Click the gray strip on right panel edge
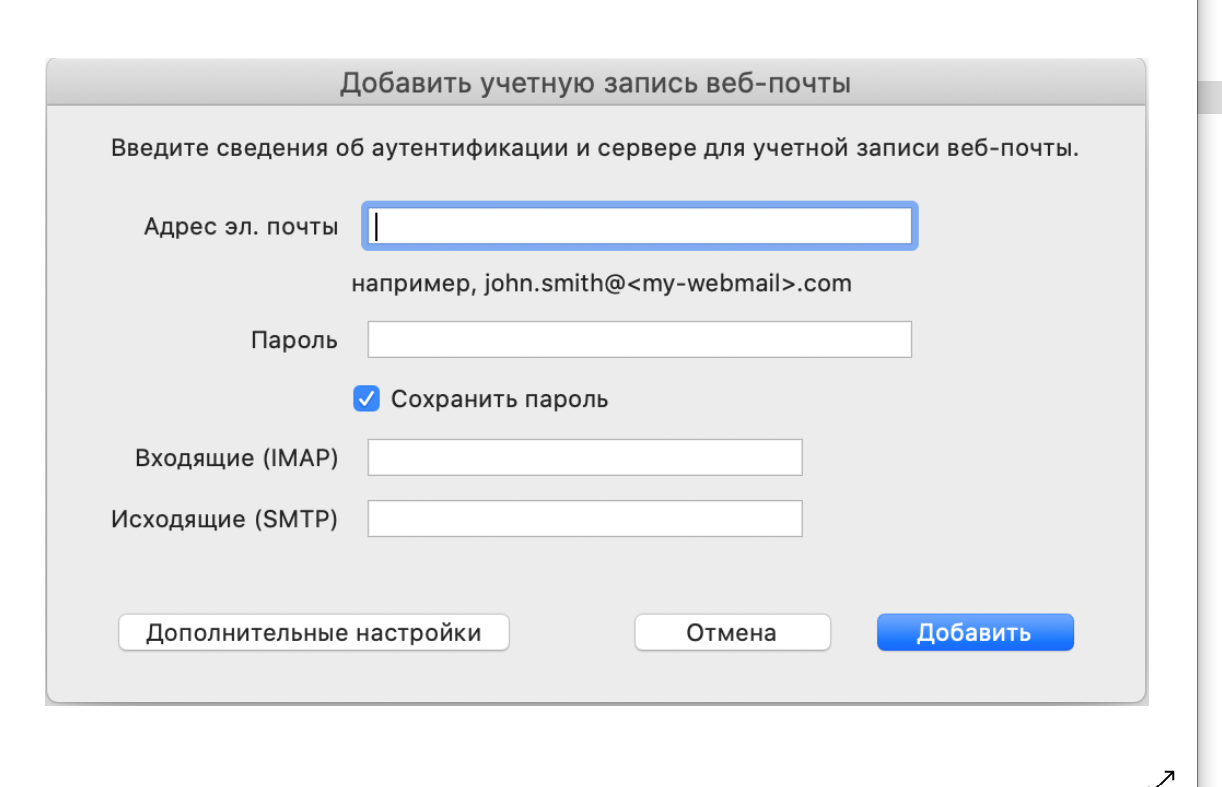 [1209, 97]
